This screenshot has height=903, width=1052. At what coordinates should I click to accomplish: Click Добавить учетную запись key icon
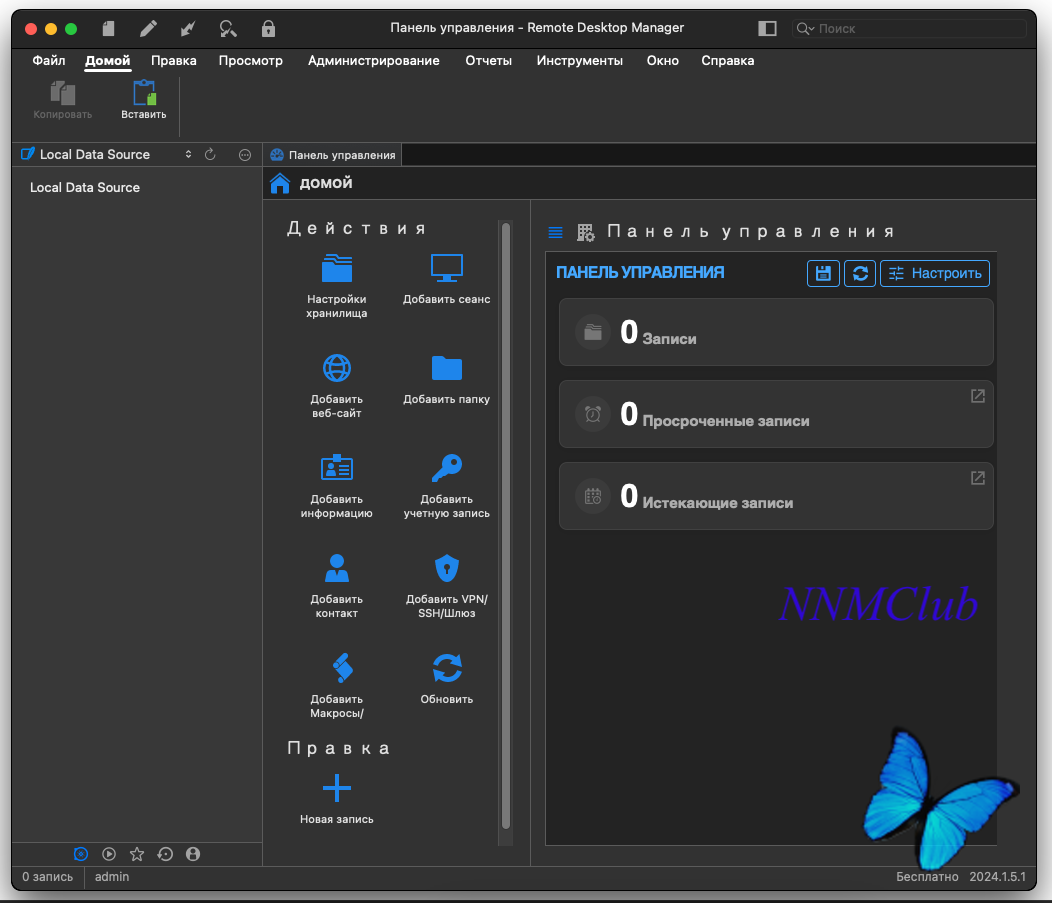[446, 468]
